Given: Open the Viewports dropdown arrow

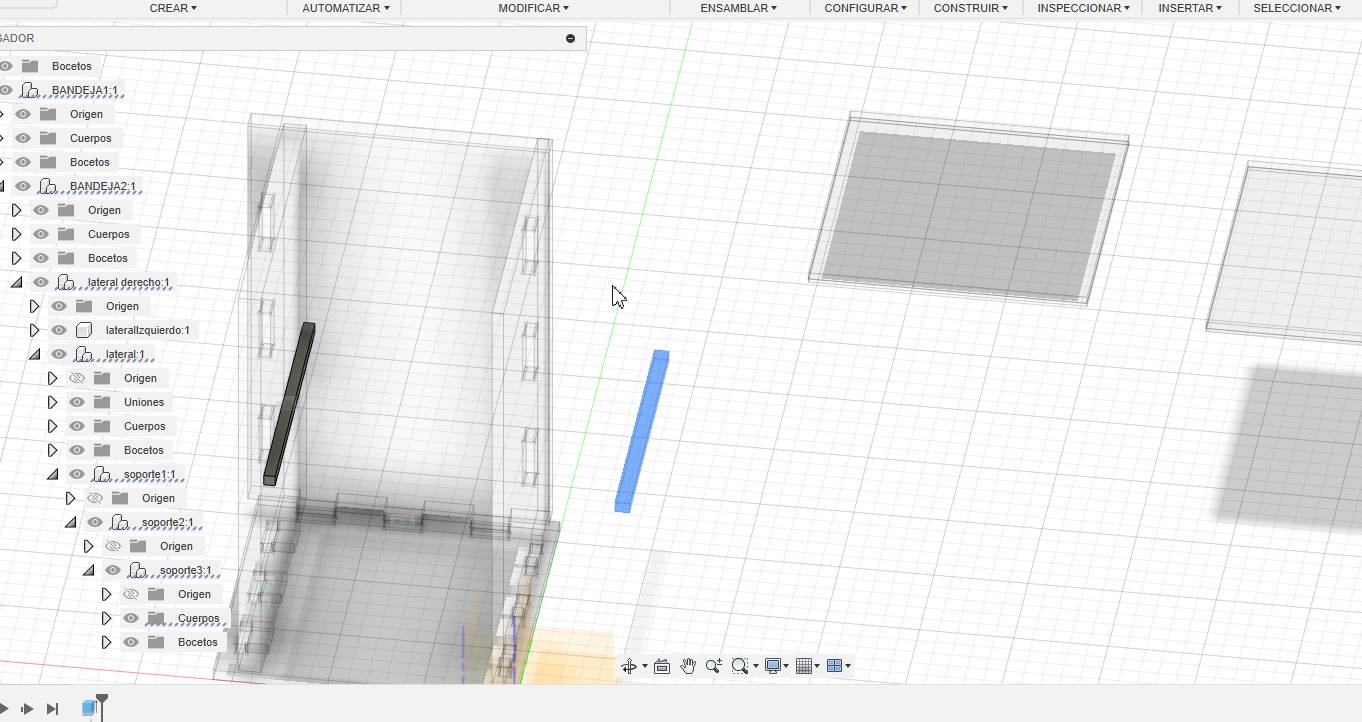Looking at the screenshot, I should pyautogui.click(x=848, y=666).
